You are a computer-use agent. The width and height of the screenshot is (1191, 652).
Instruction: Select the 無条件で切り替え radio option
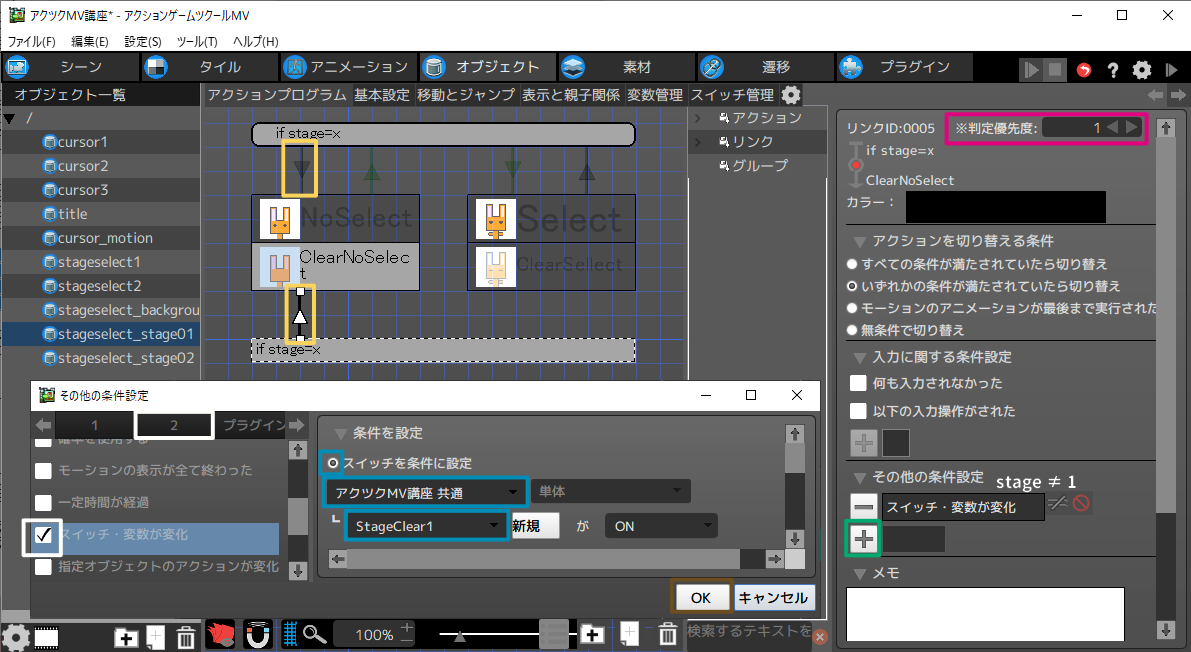tap(852, 330)
